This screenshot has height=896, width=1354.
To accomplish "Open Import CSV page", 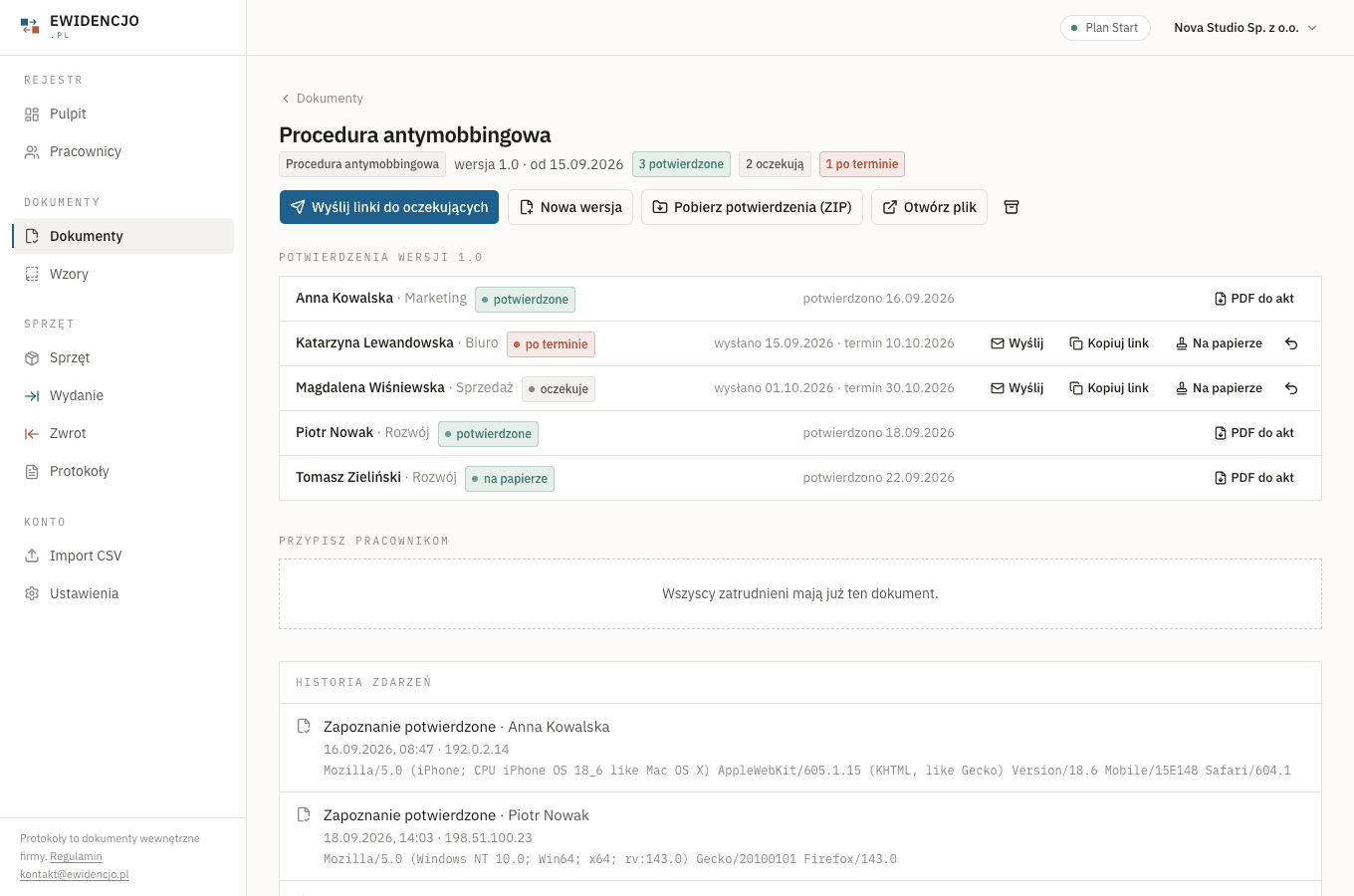I will point(122,556).
